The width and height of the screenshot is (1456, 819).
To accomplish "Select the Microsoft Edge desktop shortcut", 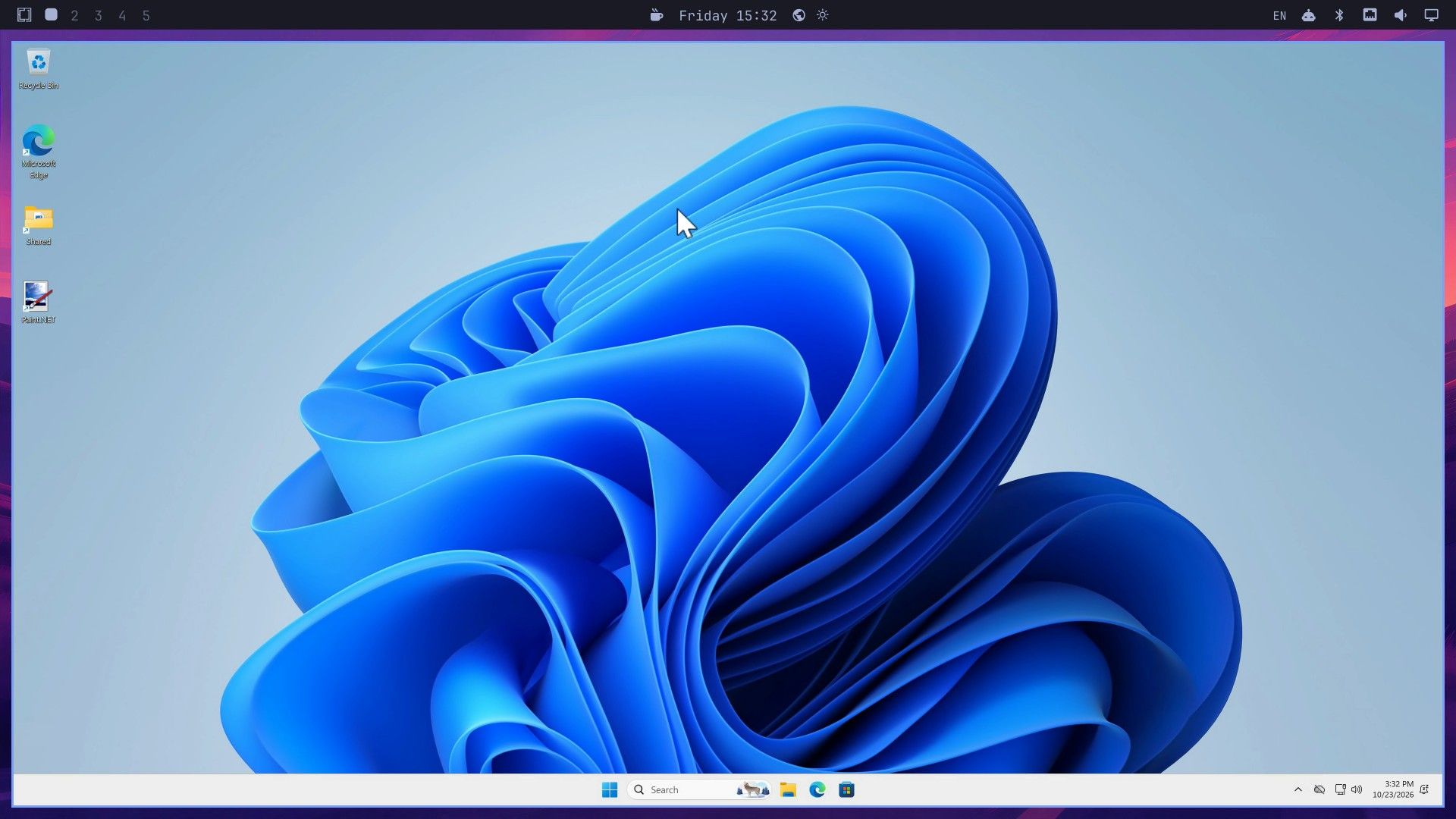I will pos(38,152).
